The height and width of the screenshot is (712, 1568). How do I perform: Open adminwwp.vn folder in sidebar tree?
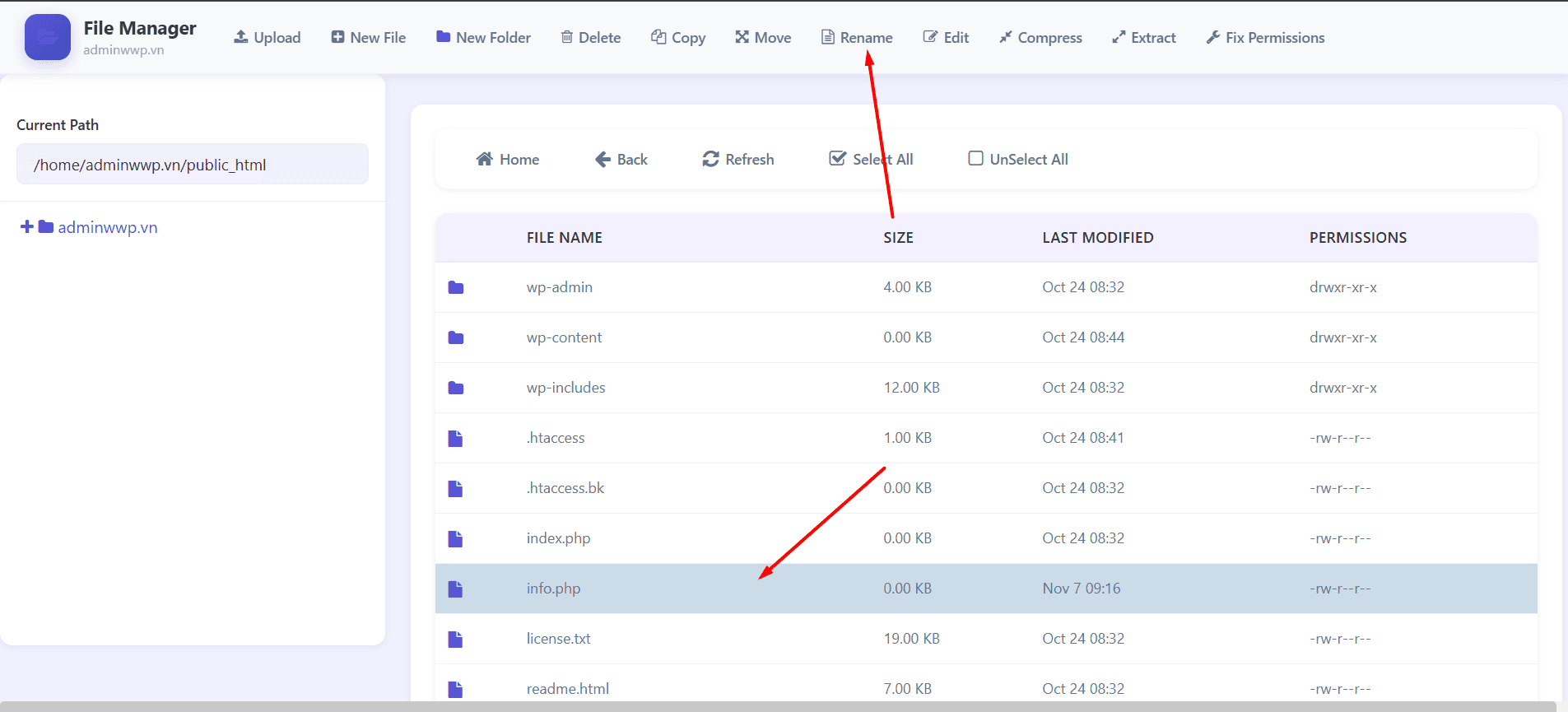click(x=107, y=228)
